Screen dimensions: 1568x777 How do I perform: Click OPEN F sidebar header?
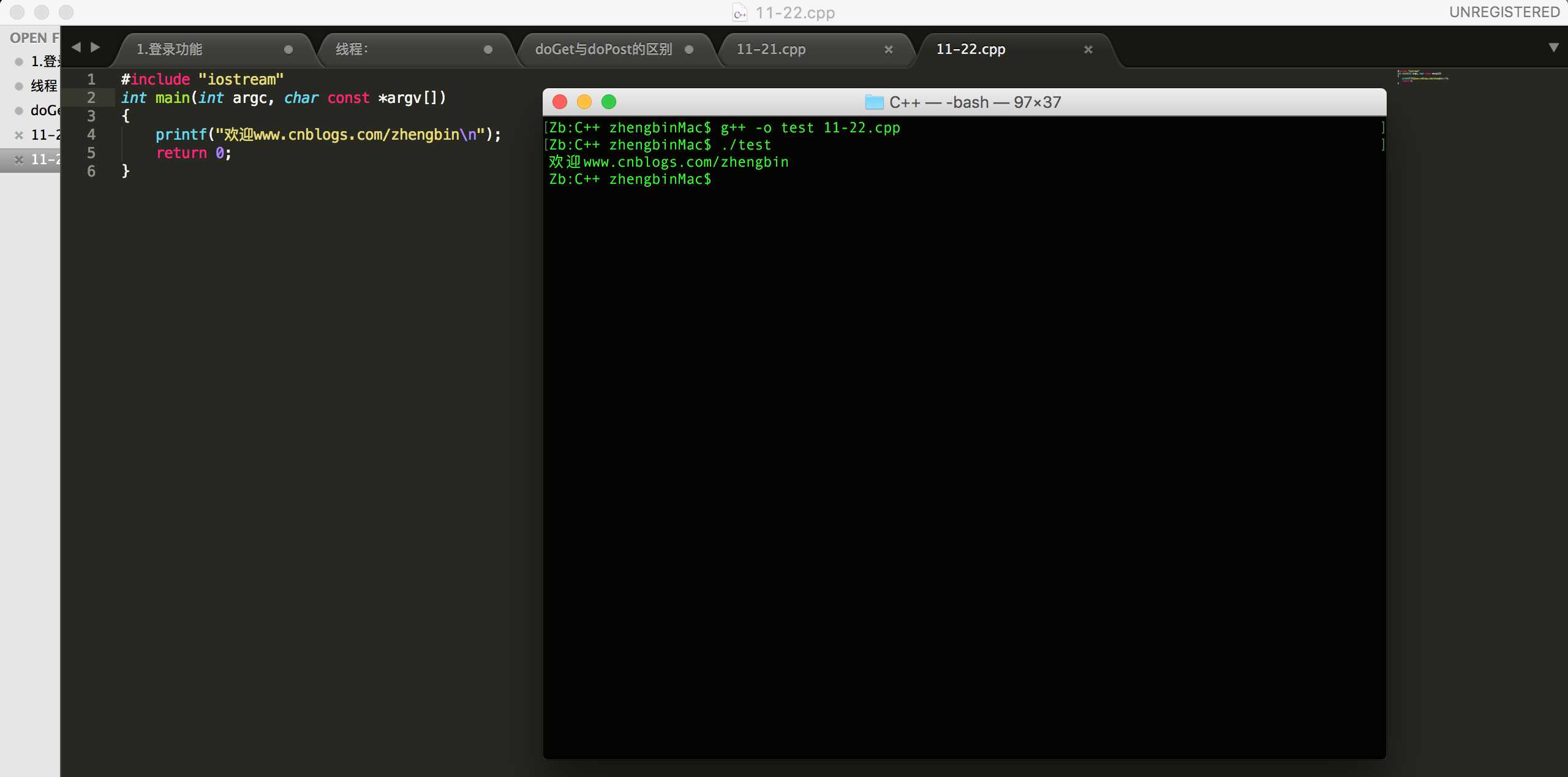coord(34,38)
